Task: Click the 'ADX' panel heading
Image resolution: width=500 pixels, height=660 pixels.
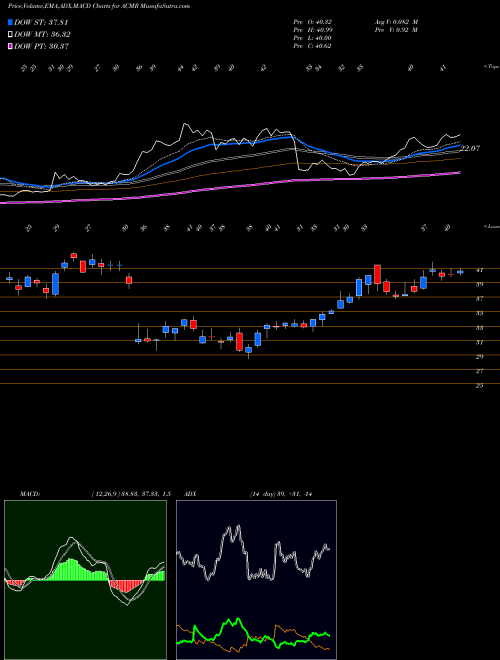Action: point(190,494)
